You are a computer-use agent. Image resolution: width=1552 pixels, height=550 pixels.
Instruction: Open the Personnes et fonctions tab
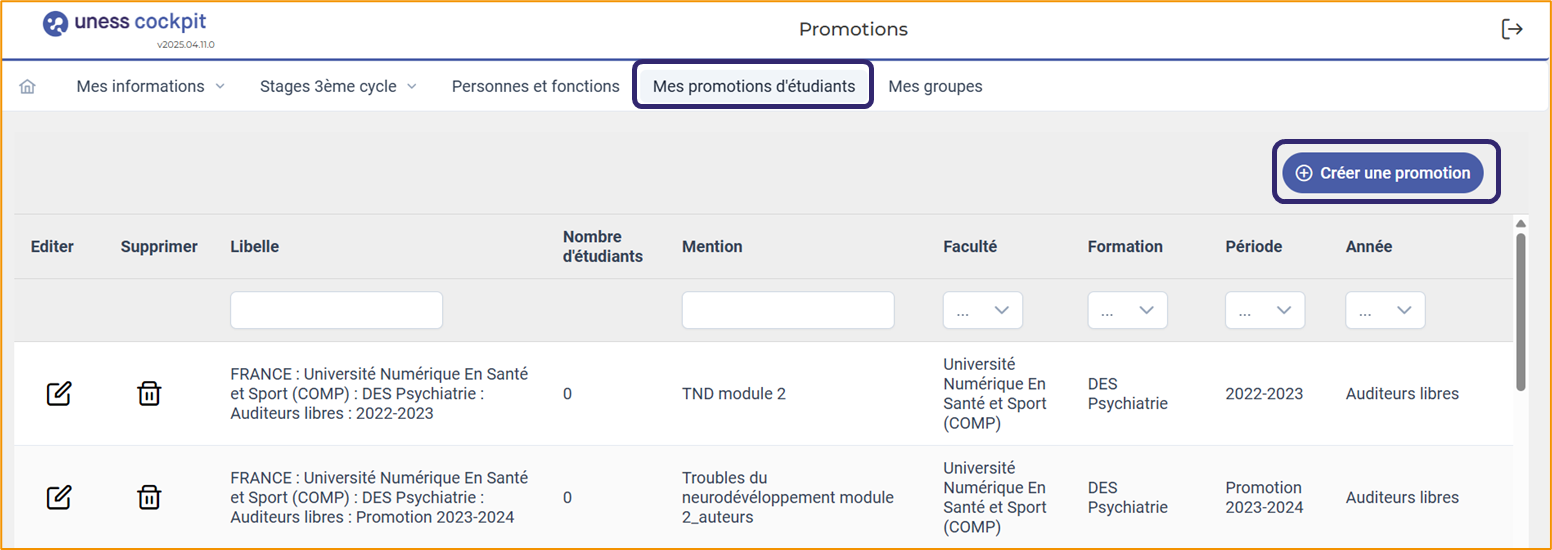click(536, 87)
